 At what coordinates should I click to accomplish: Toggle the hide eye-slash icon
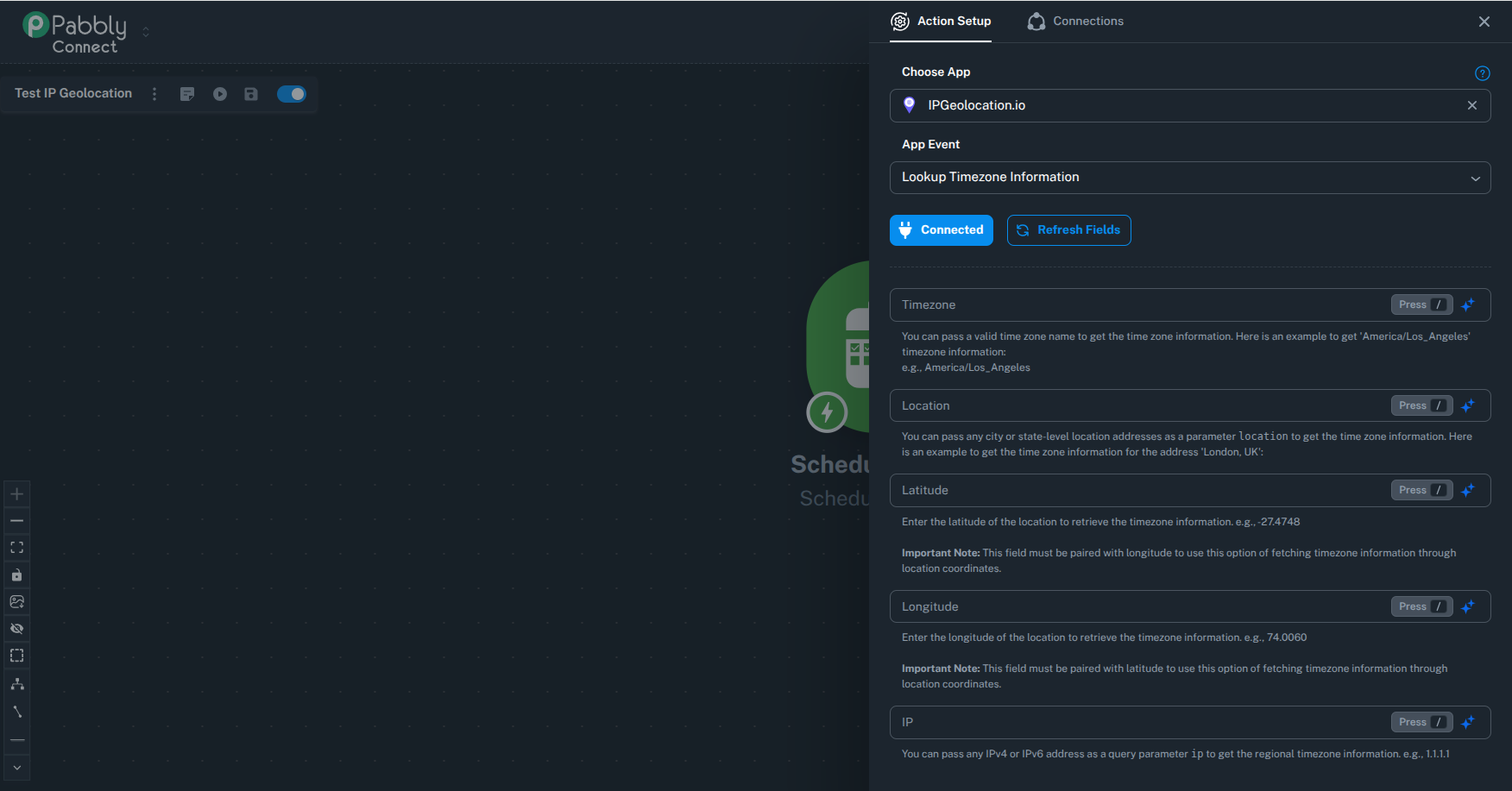coord(16,629)
